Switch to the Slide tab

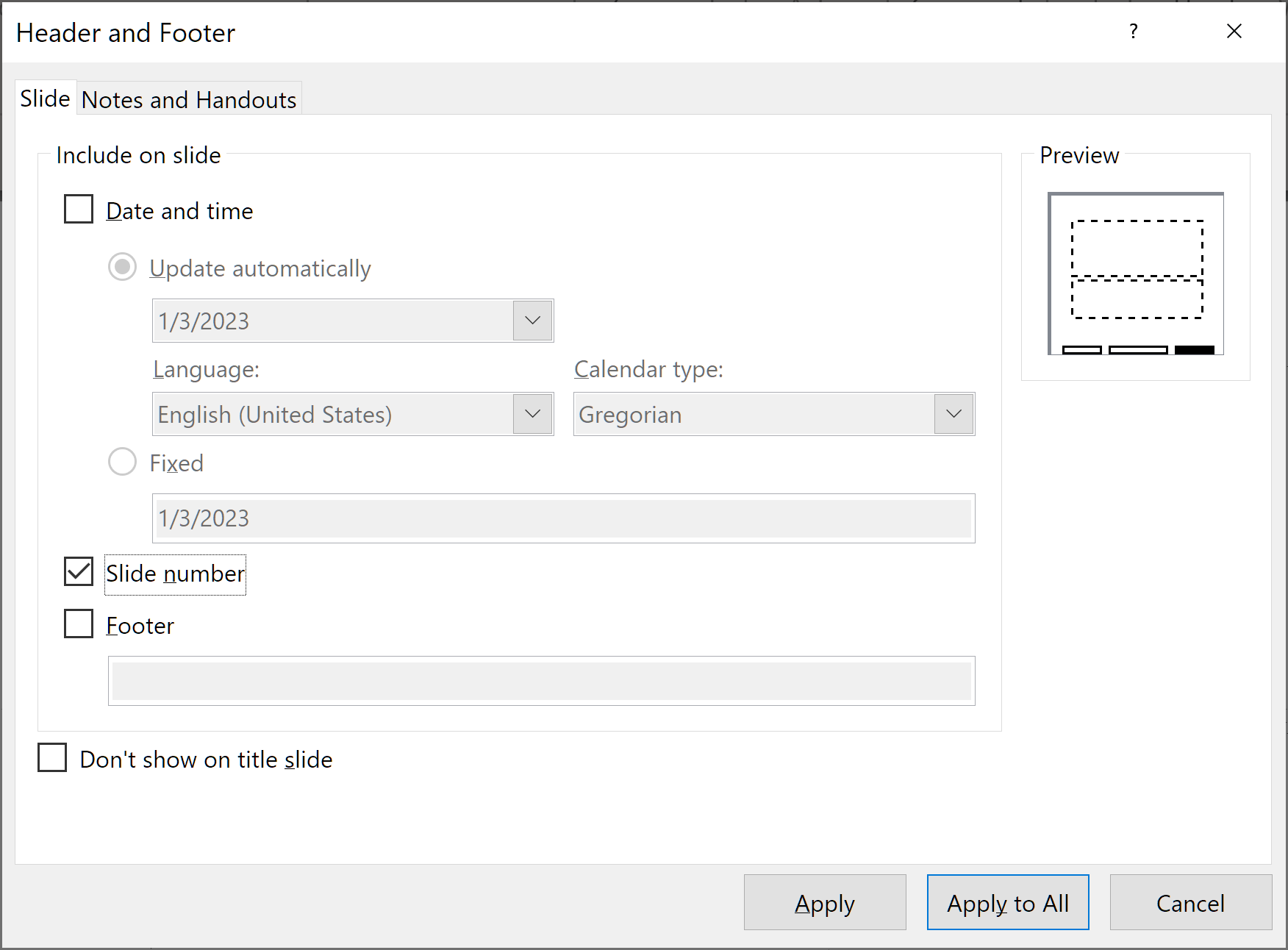click(45, 99)
